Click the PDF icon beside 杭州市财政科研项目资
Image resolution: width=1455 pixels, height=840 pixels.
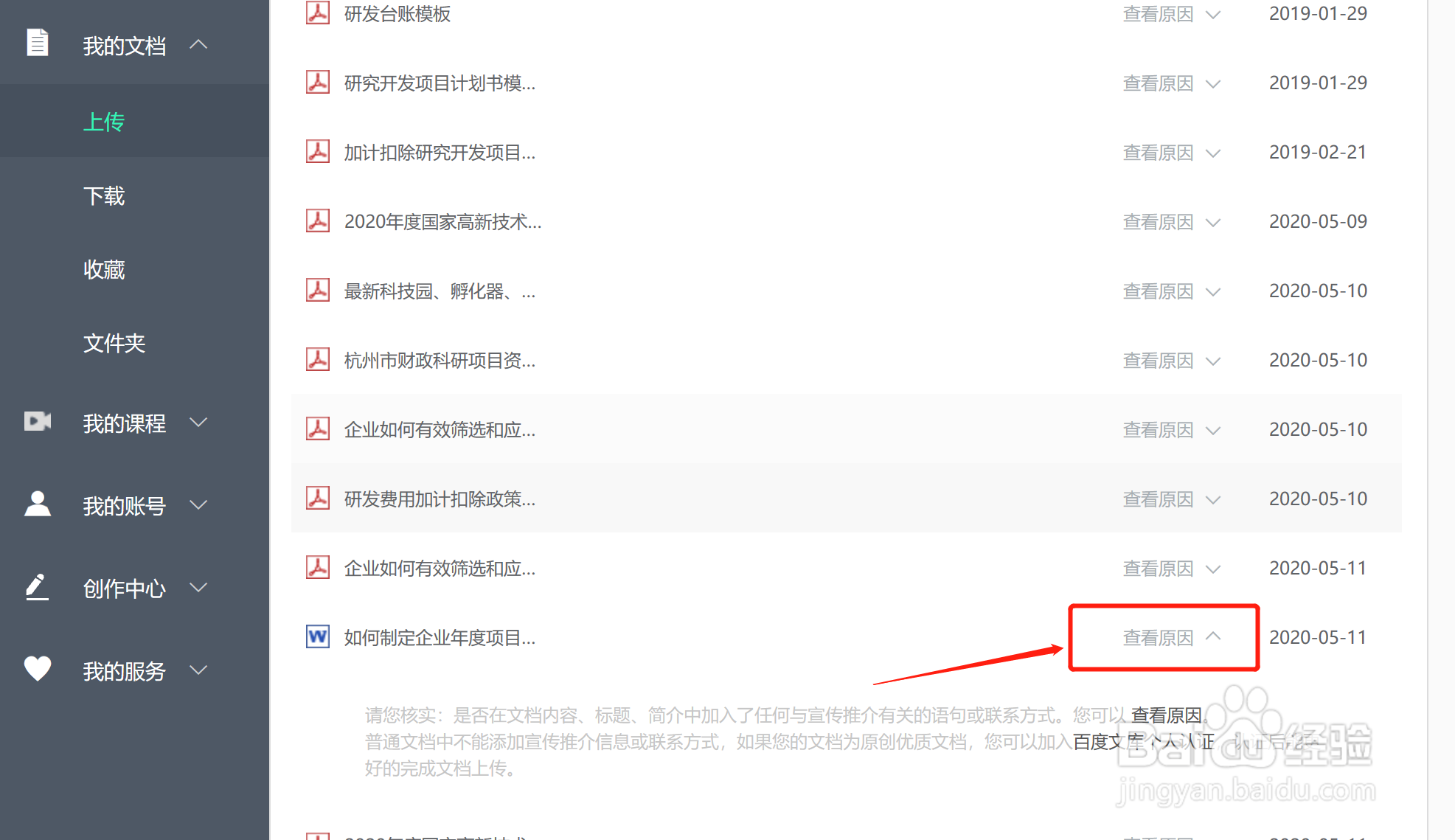[x=318, y=359]
